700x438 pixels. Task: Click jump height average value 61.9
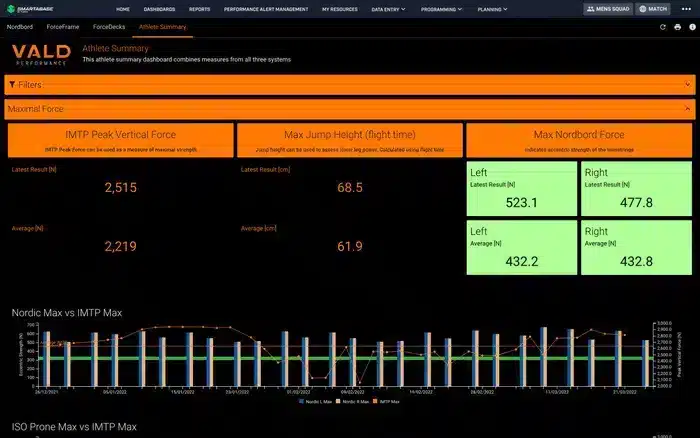tap(350, 246)
